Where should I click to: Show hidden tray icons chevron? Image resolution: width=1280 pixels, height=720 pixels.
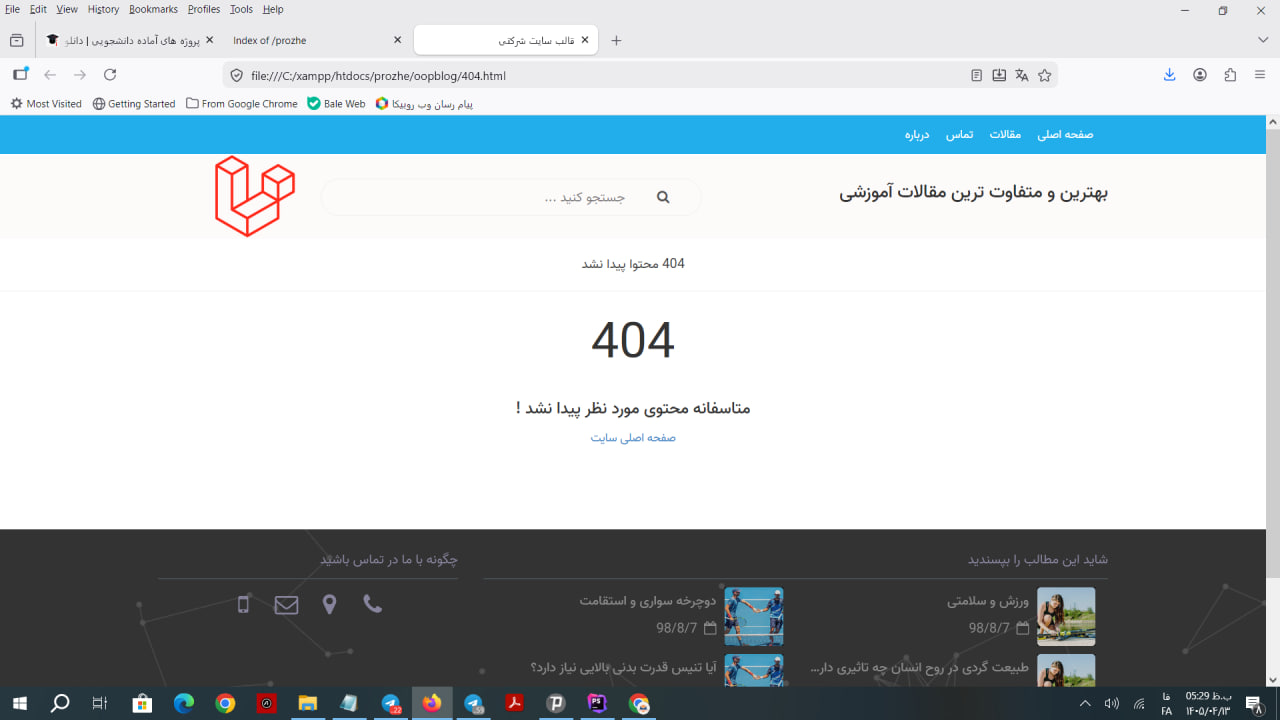click(1085, 704)
